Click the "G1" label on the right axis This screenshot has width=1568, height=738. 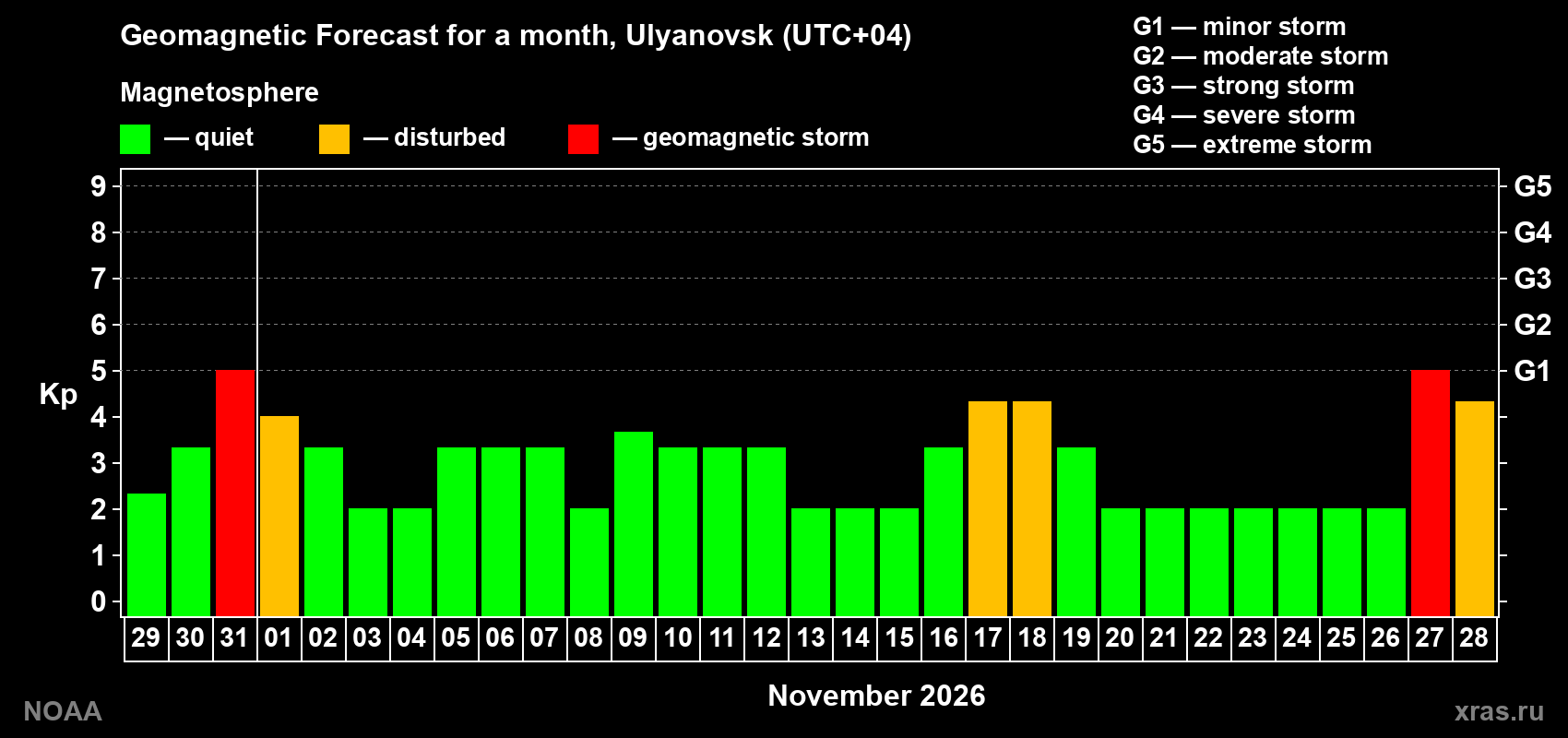coord(1532,371)
